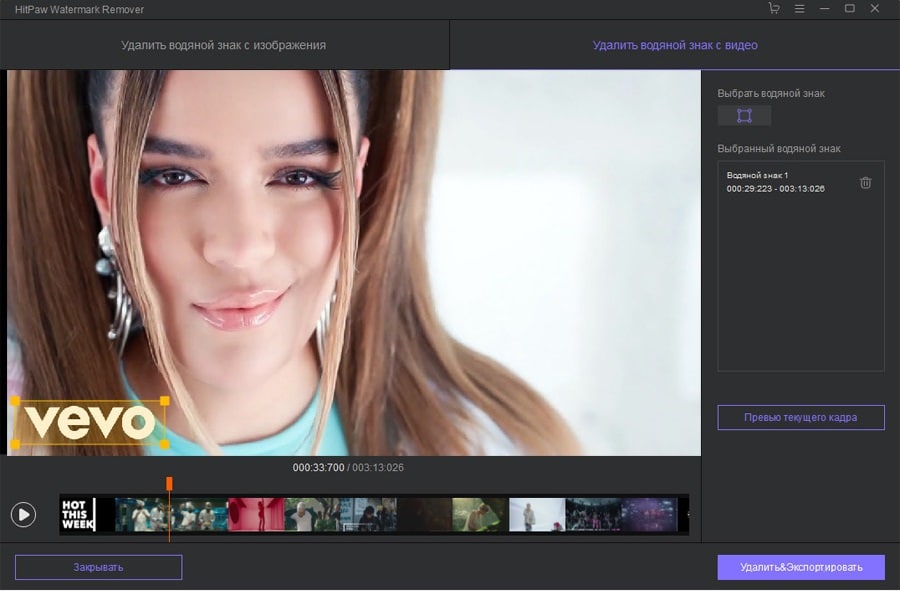
Task: Click 'HOT THIS WEEK' thumbnail in timeline
Action: coord(79,515)
